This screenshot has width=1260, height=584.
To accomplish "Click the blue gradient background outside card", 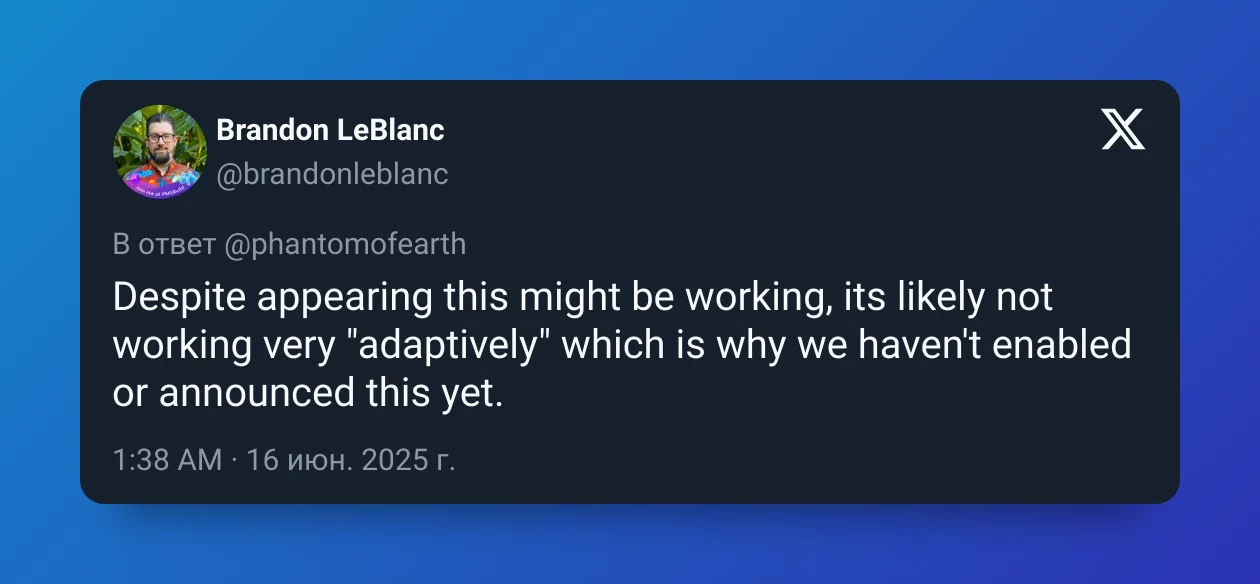I will click(x=630, y=40).
